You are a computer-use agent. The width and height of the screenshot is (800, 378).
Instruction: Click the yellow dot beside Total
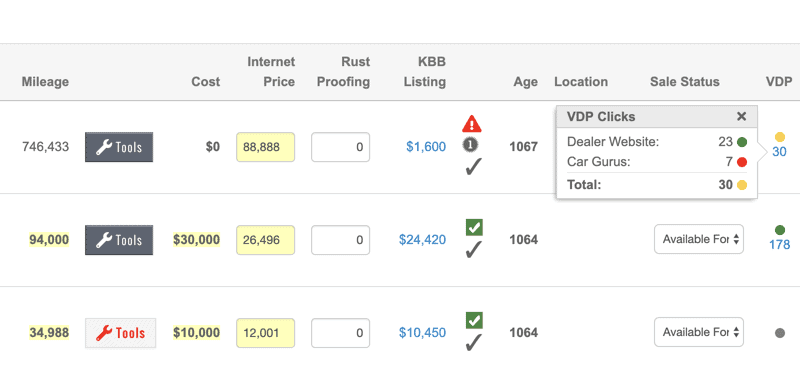pyautogui.click(x=742, y=185)
